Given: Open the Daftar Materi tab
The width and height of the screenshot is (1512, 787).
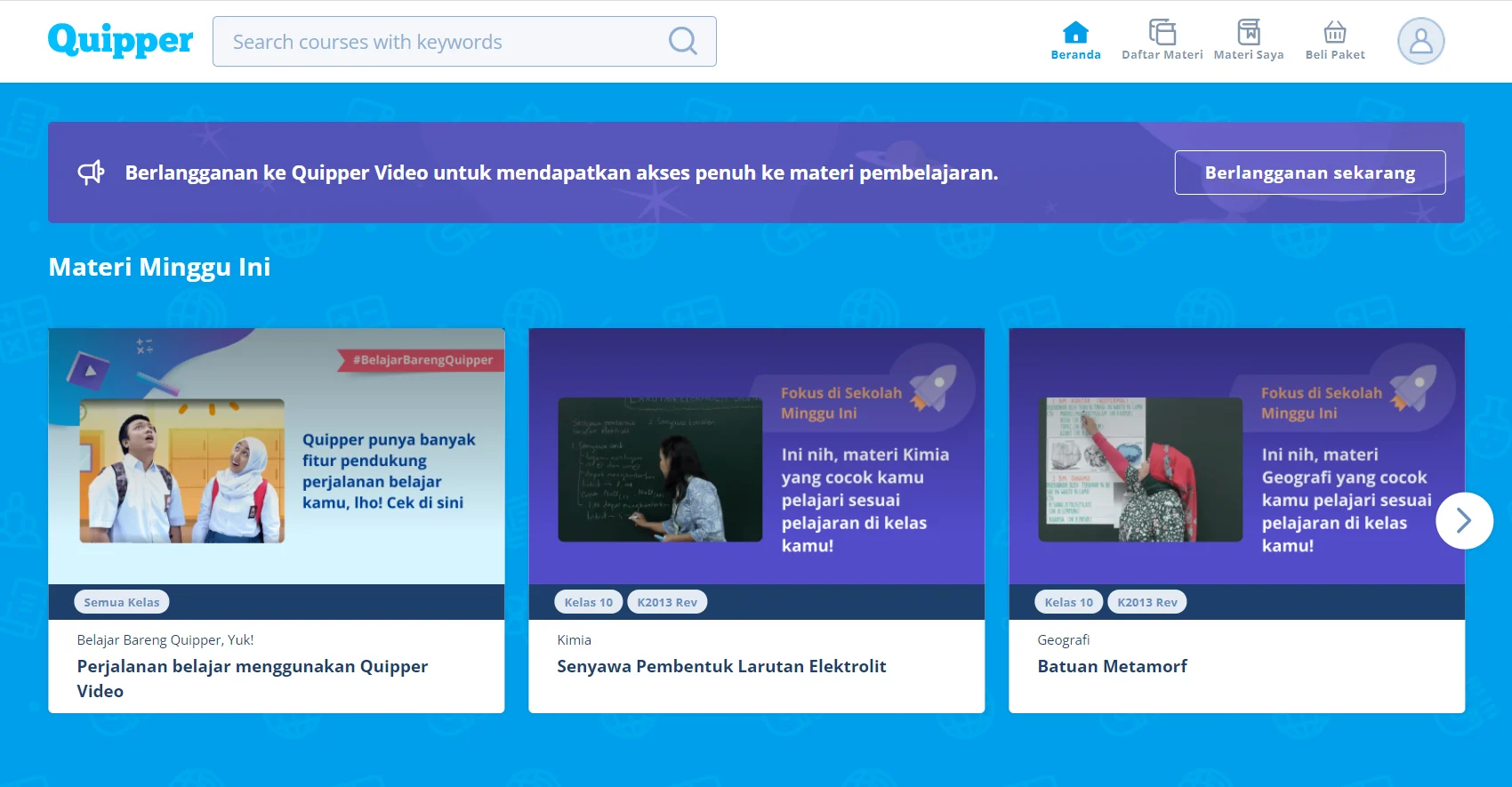Looking at the screenshot, I should (1162, 41).
